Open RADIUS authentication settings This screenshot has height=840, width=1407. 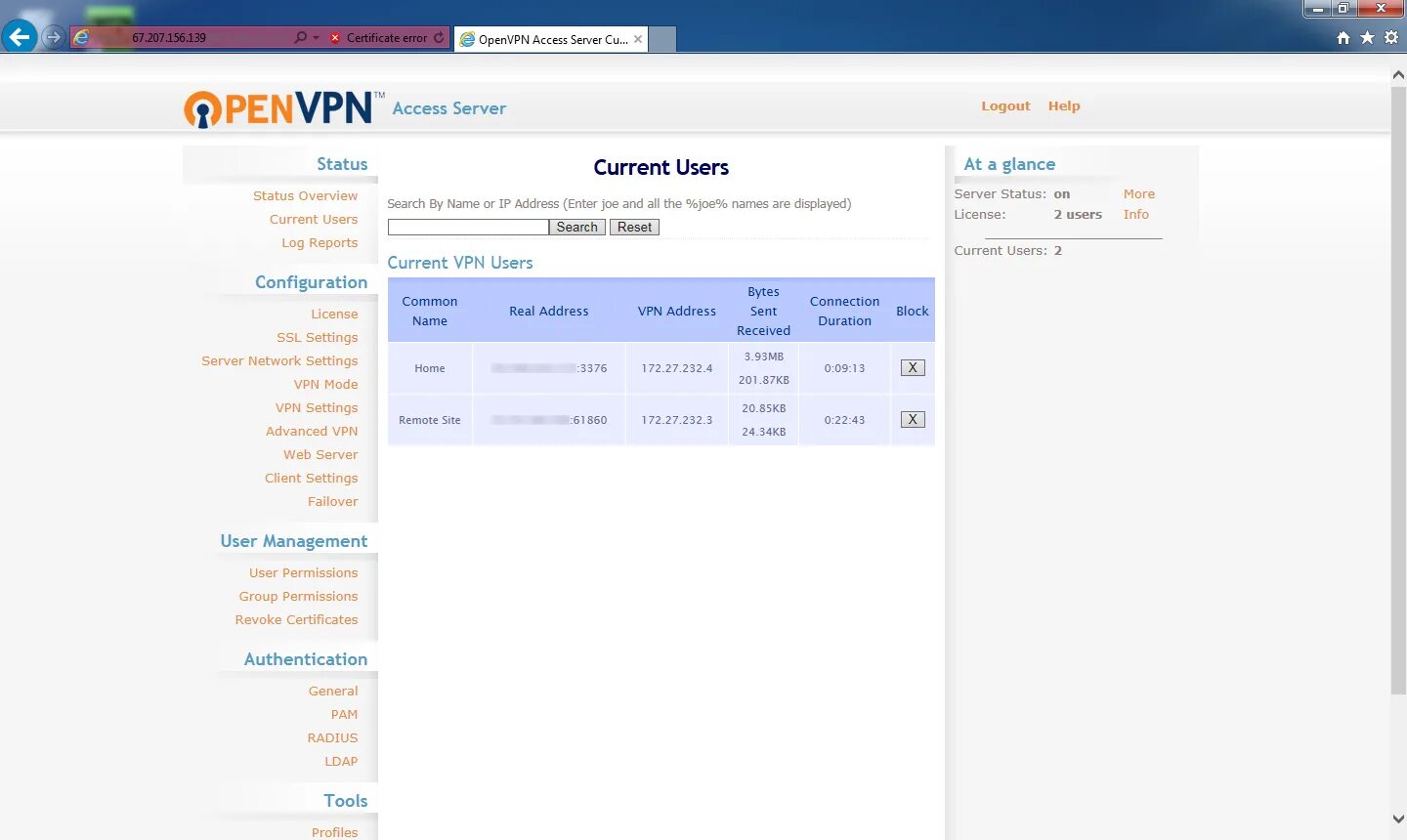332,737
